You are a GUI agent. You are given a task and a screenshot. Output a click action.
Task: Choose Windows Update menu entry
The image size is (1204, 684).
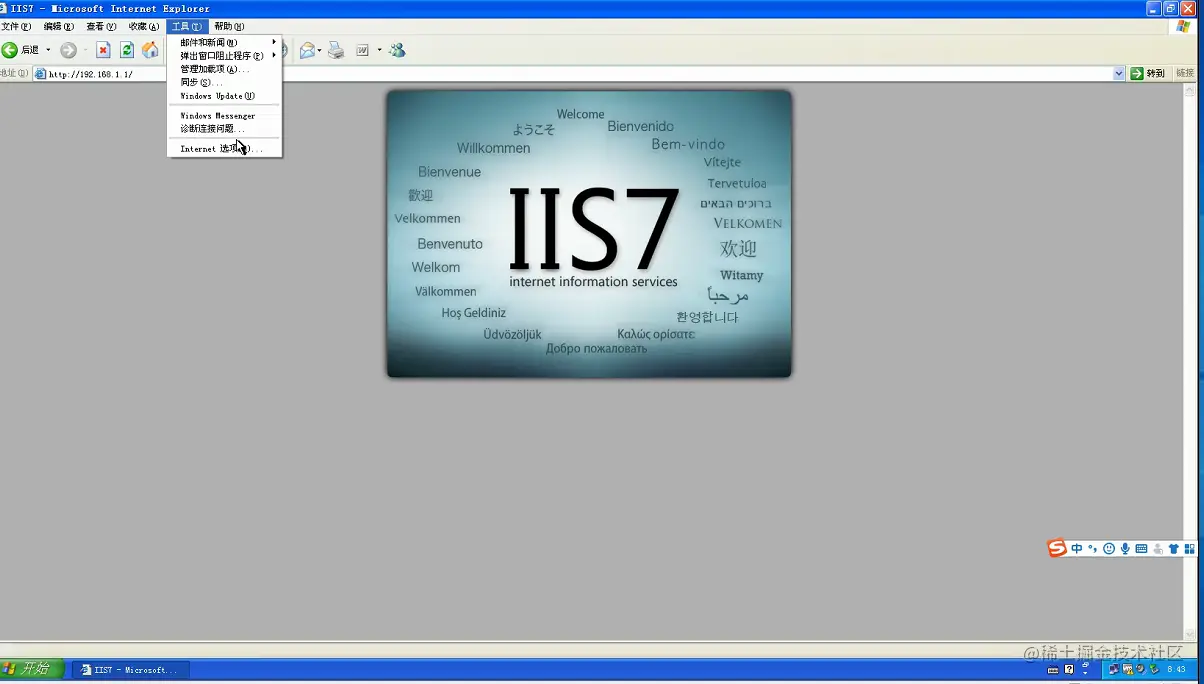(x=225, y=96)
